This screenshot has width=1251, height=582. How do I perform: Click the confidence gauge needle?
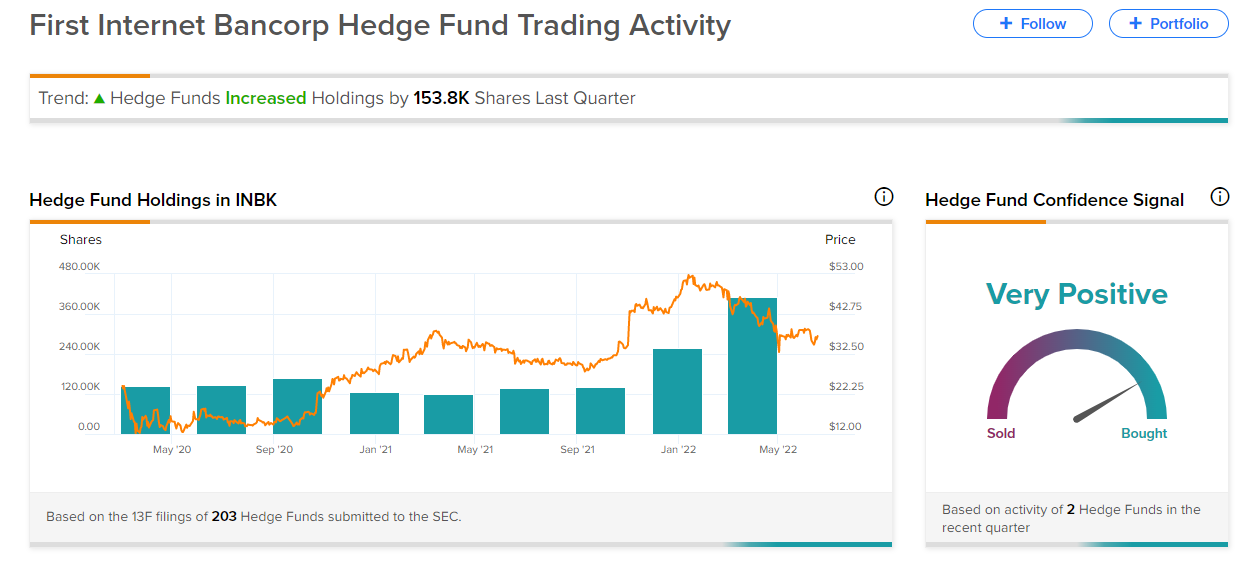click(x=1106, y=402)
